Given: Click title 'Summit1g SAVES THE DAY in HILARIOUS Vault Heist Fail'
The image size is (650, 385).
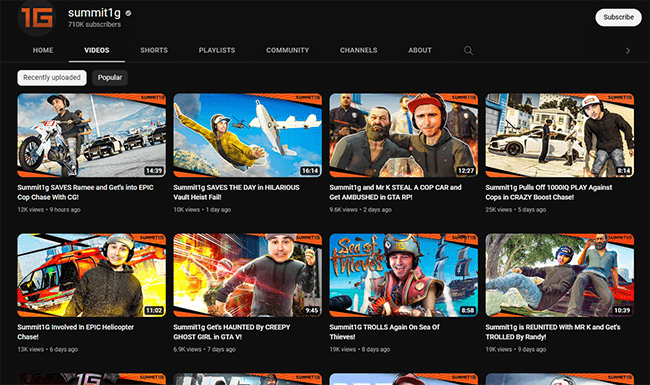Looking at the screenshot, I should 236,192.
